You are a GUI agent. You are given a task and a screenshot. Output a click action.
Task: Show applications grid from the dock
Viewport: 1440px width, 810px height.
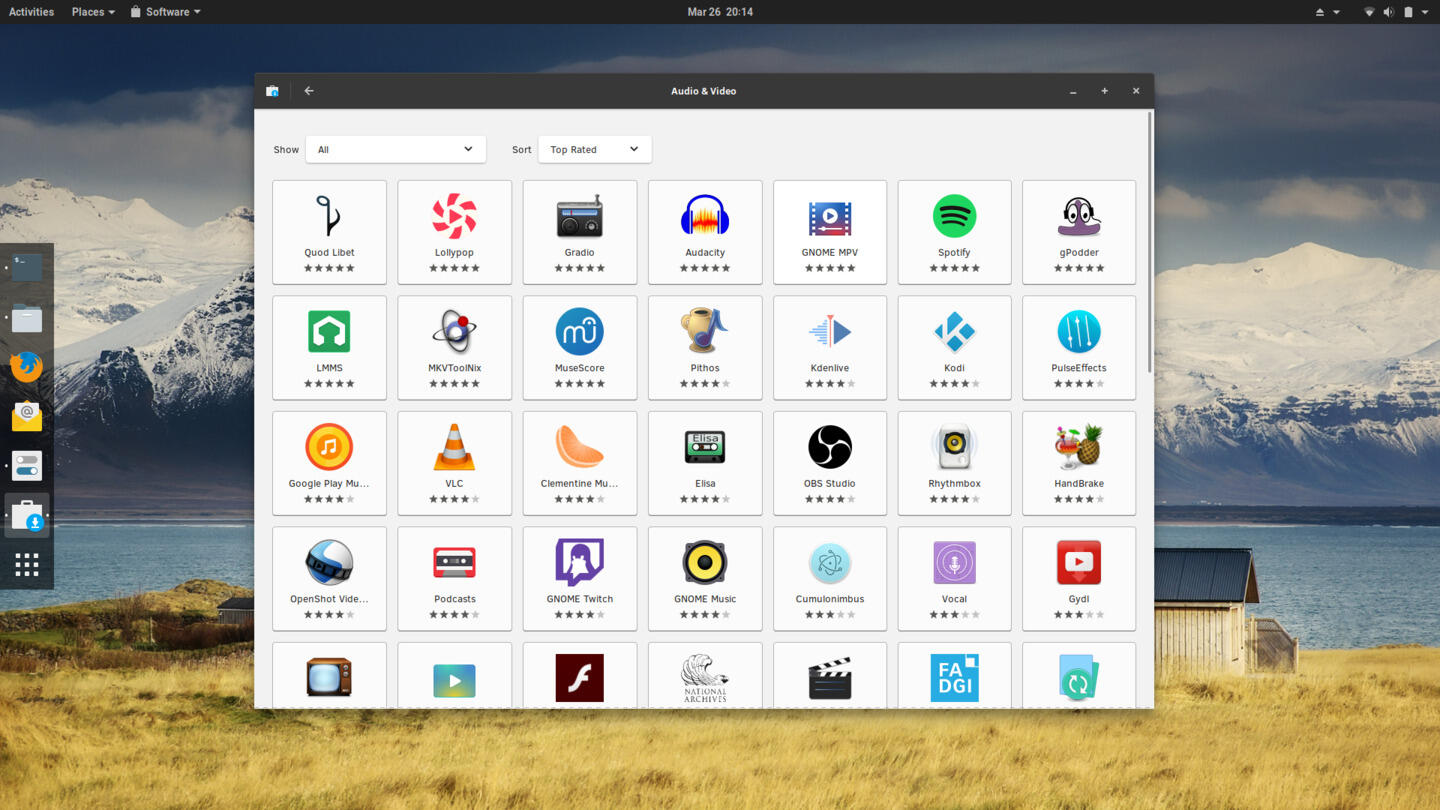[27, 564]
